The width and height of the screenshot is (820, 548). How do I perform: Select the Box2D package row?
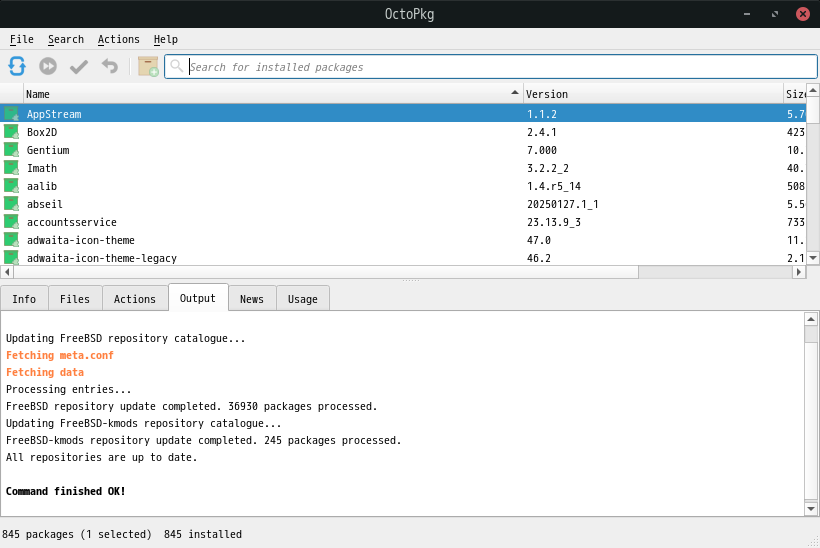pyautogui.click(x=403, y=132)
